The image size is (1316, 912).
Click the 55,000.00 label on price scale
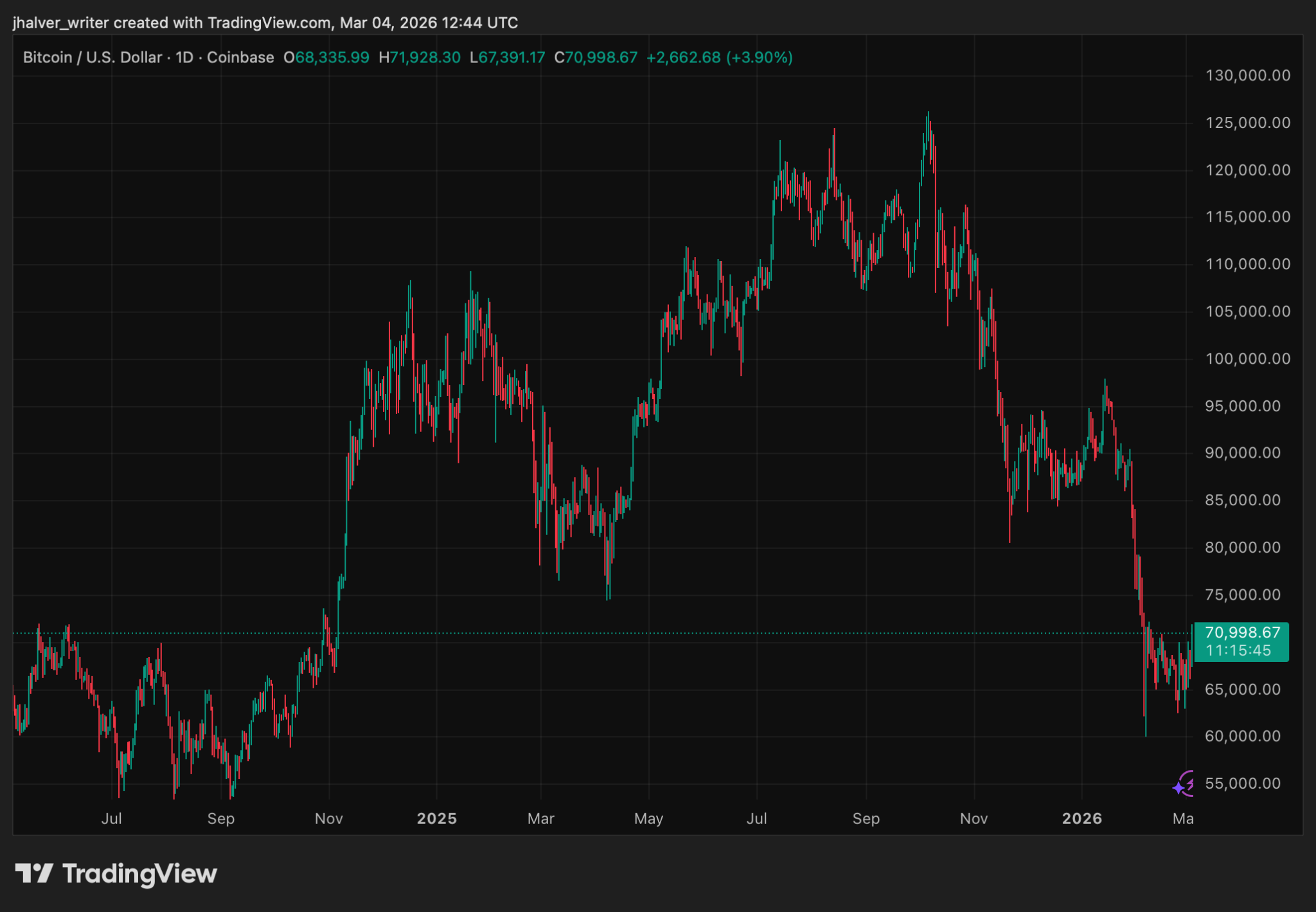[x=1243, y=783]
